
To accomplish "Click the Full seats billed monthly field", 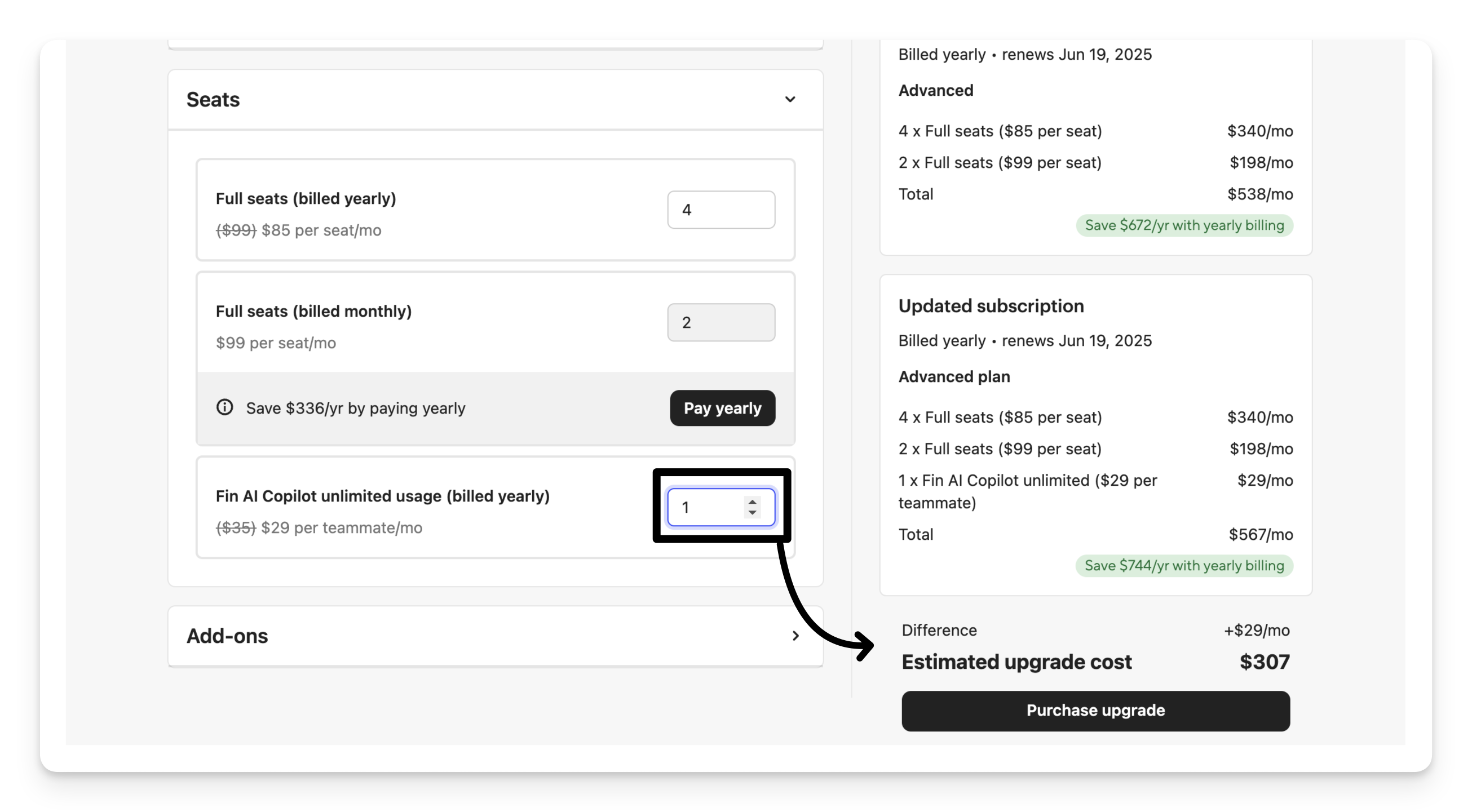I will [x=720, y=323].
